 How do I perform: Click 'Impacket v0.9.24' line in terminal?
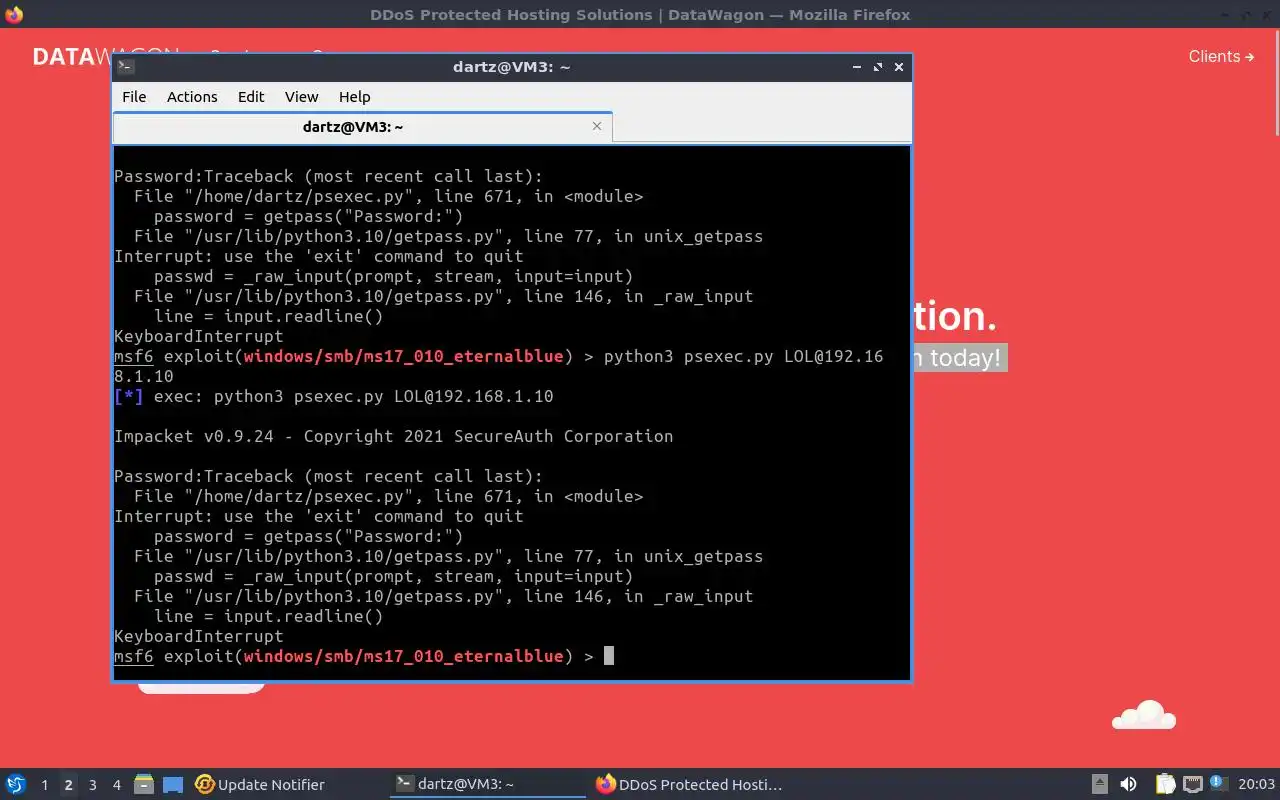[394, 436]
